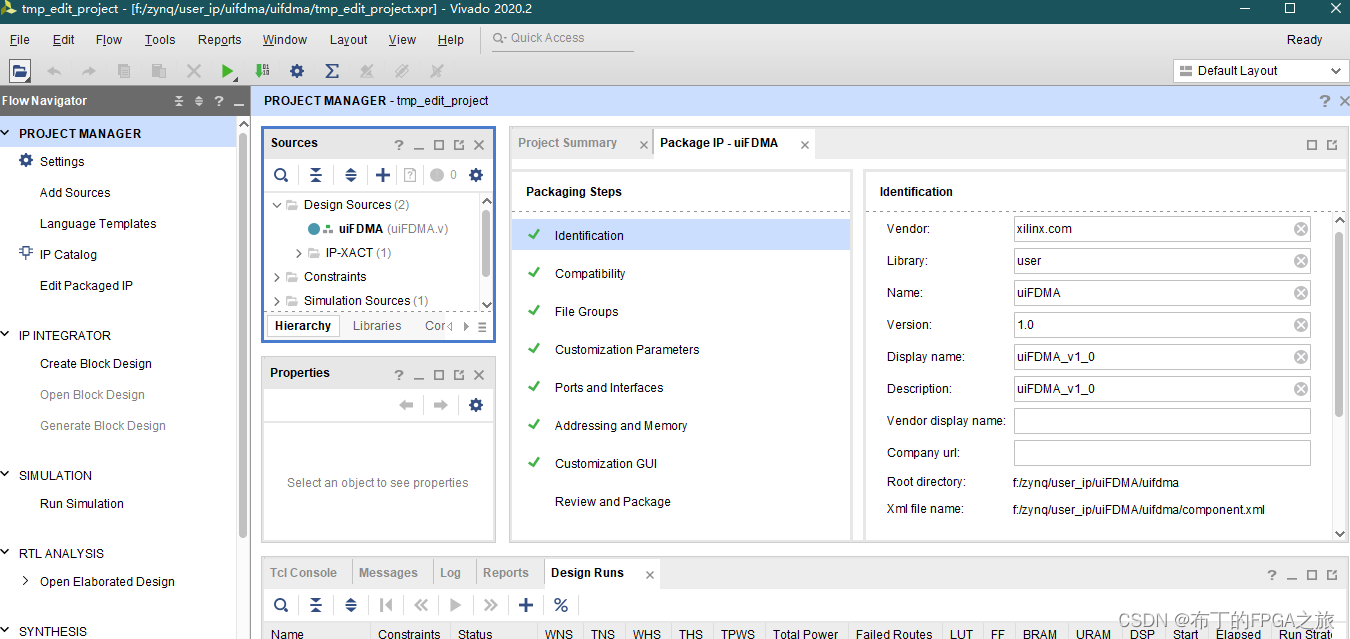This screenshot has height=639, width=1350.
Task: Click the Company url input field
Action: (1162, 453)
